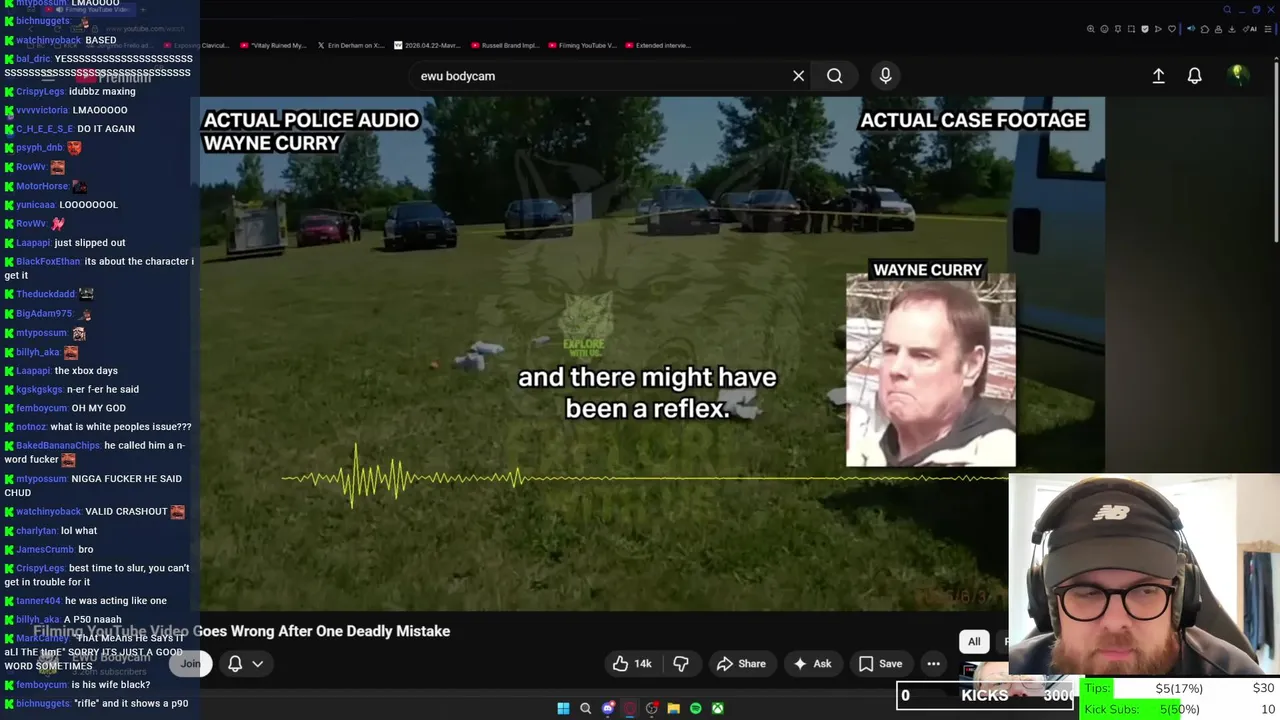Click username kgskgskgs in chat
Viewport: 1280px width, 720px height.
(x=39, y=390)
